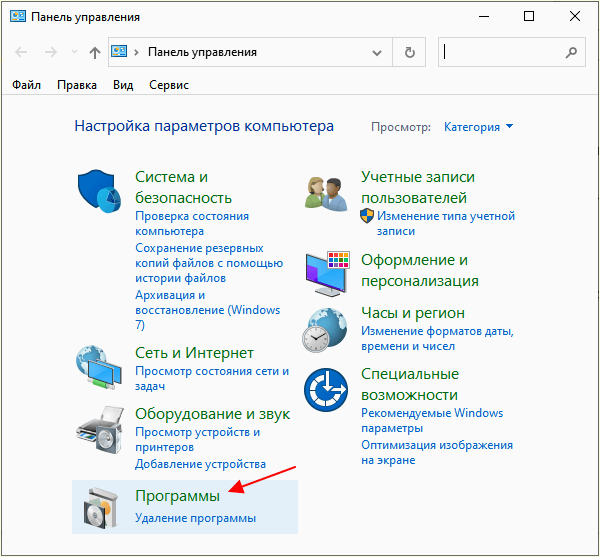Open Часы и регион category

pyautogui.click(x=413, y=313)
